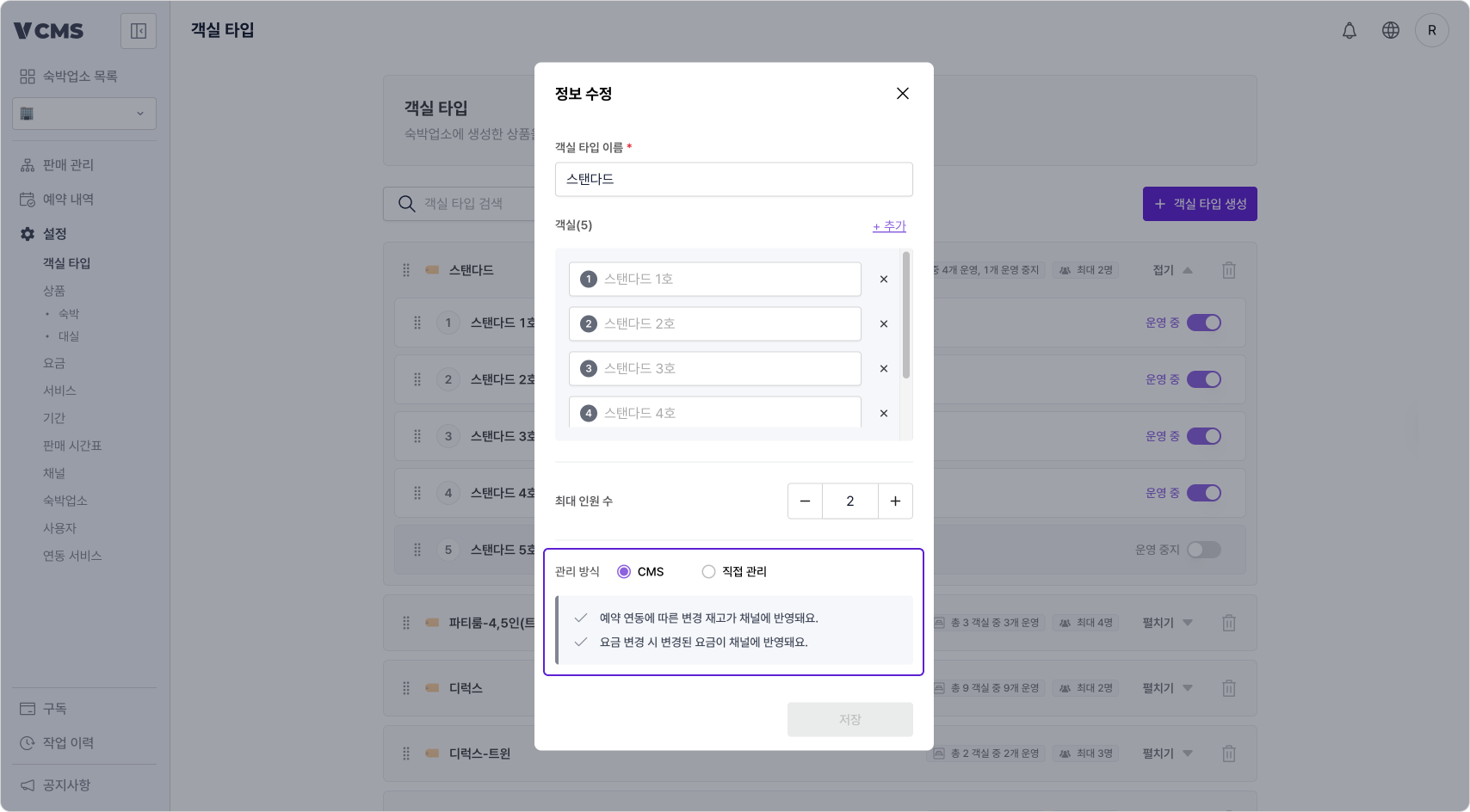Open the notifications bell
The height and width of the screenshot is (812, 1470).
pyautogui.click(x=1350, y=30)
